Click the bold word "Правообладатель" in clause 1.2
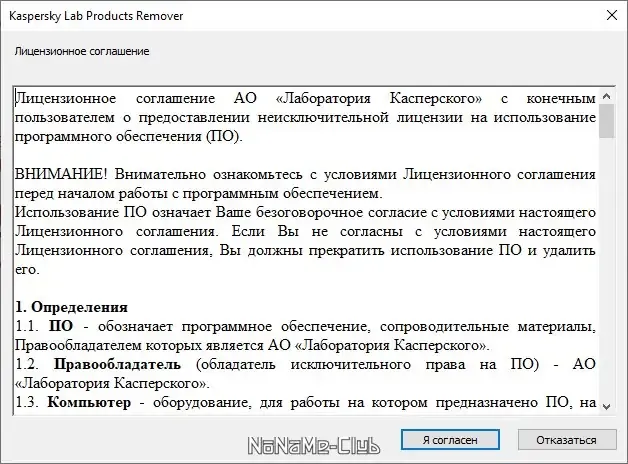The image size is (628, 464). click(117, 364)
